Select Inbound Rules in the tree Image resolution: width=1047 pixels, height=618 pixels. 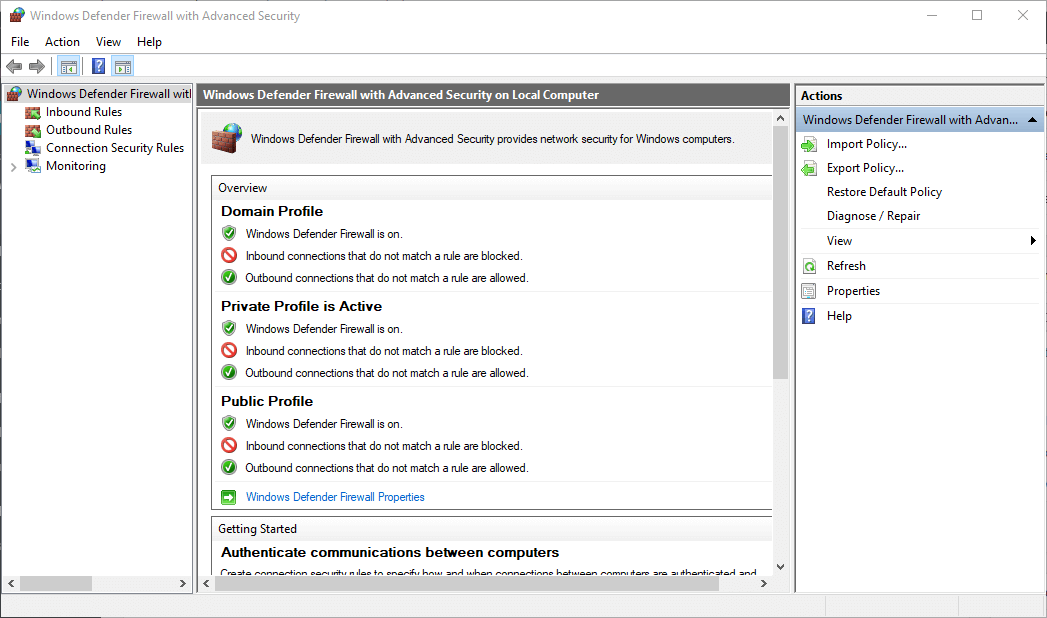(83, 112)
